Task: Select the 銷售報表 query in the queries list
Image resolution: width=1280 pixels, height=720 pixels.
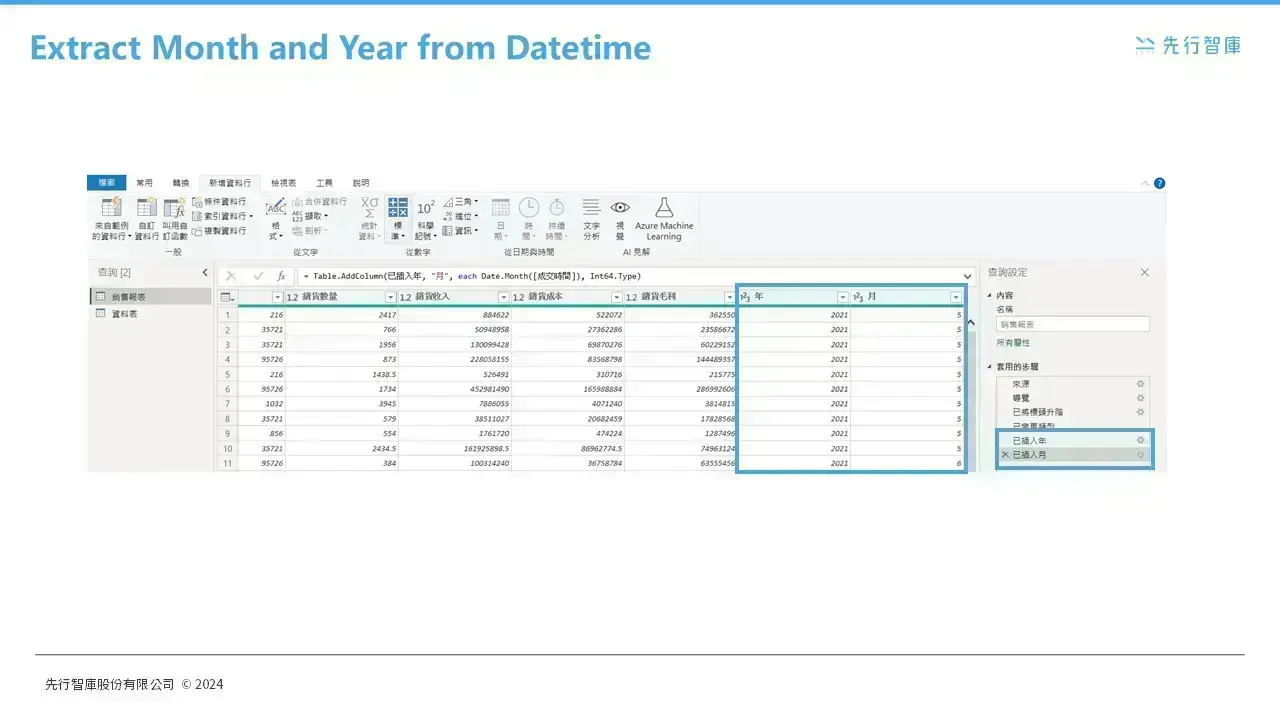Action: 150,297
